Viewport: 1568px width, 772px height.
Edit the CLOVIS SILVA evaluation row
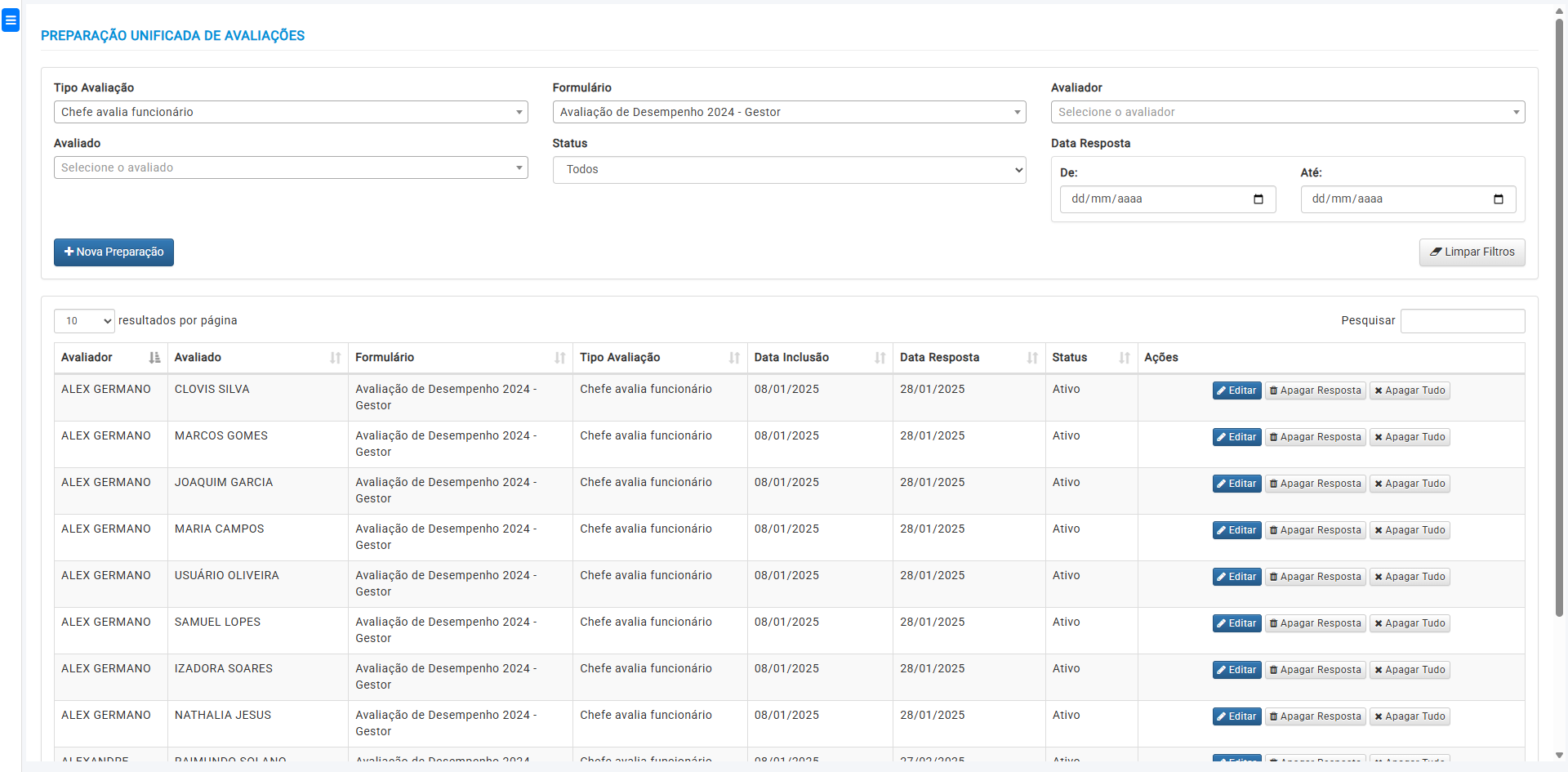point(1236,390)
